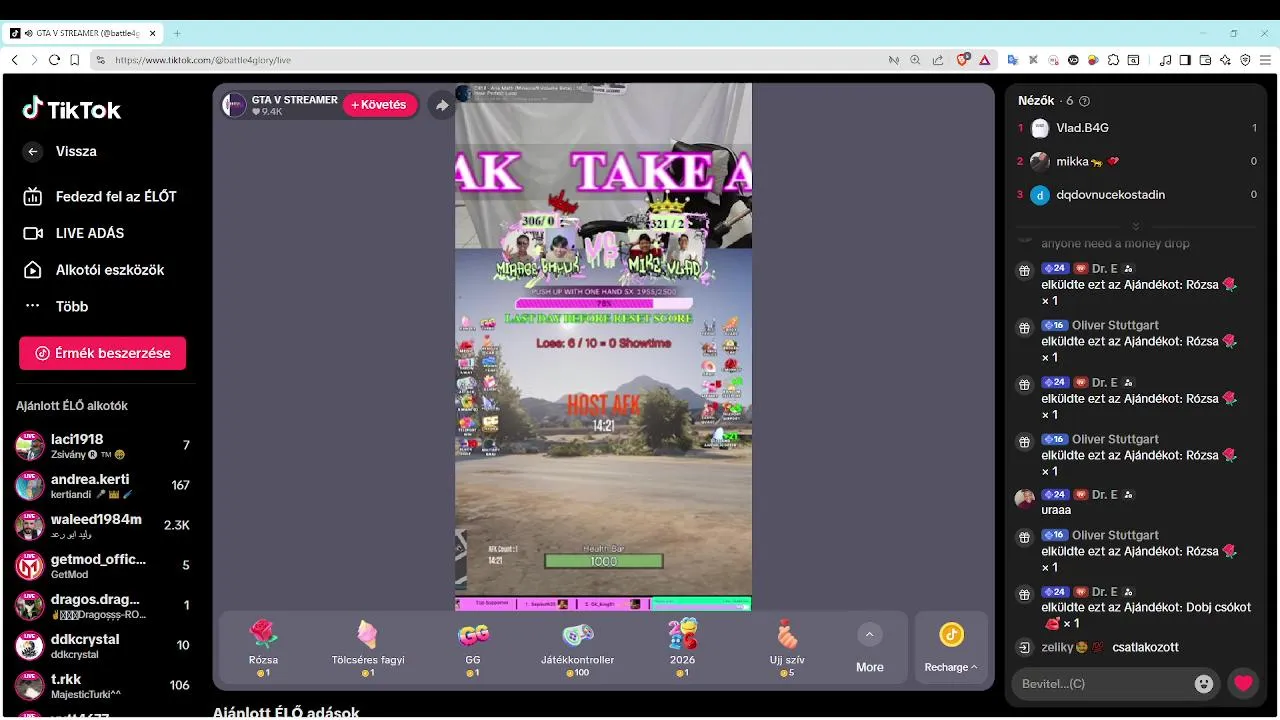Toggle the browser sidebar panel
This screenshot has height=720, width=1280.
coord(1185,60)
